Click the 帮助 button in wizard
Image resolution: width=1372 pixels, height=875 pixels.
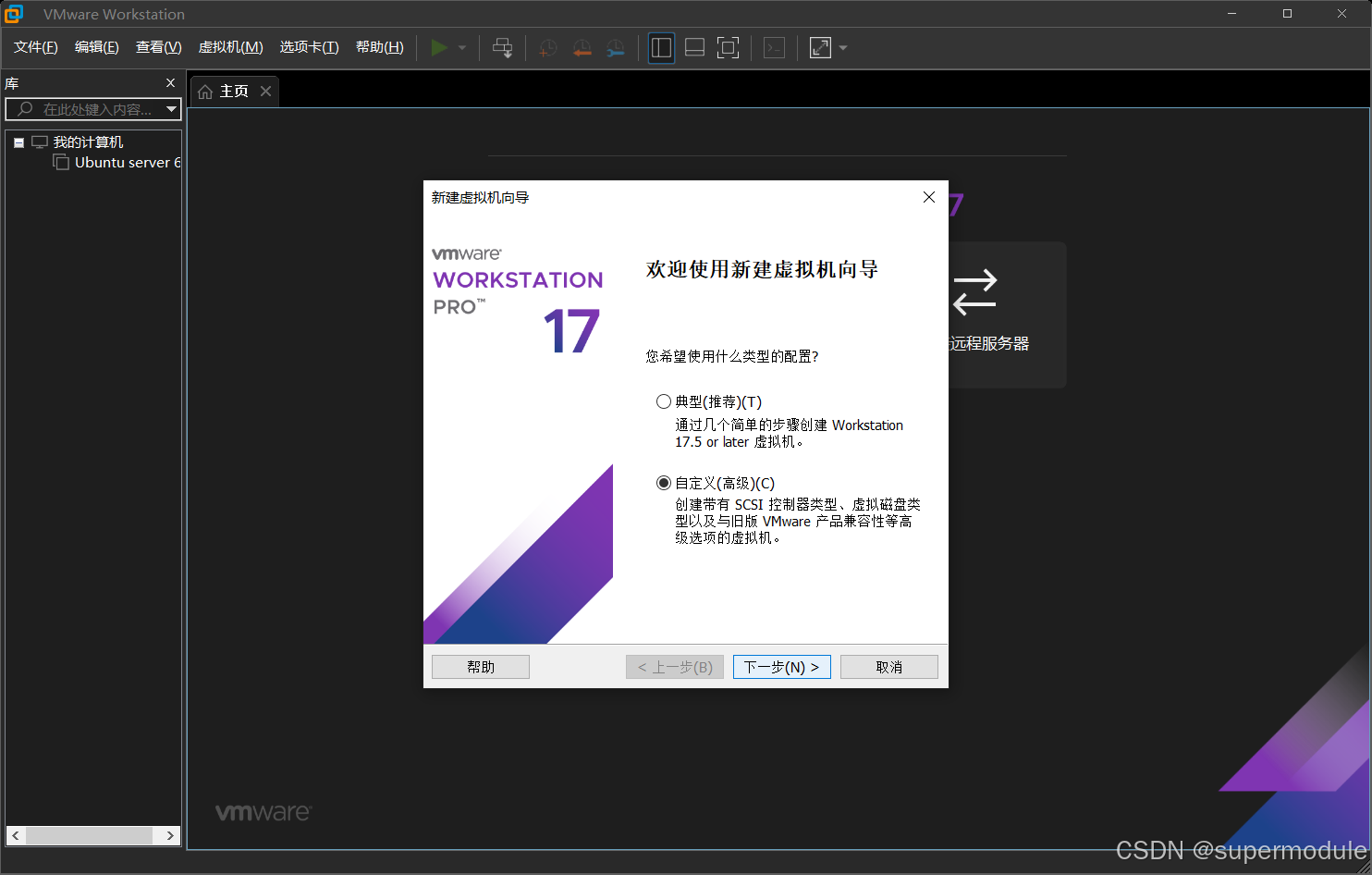click(x=481, y=667)
